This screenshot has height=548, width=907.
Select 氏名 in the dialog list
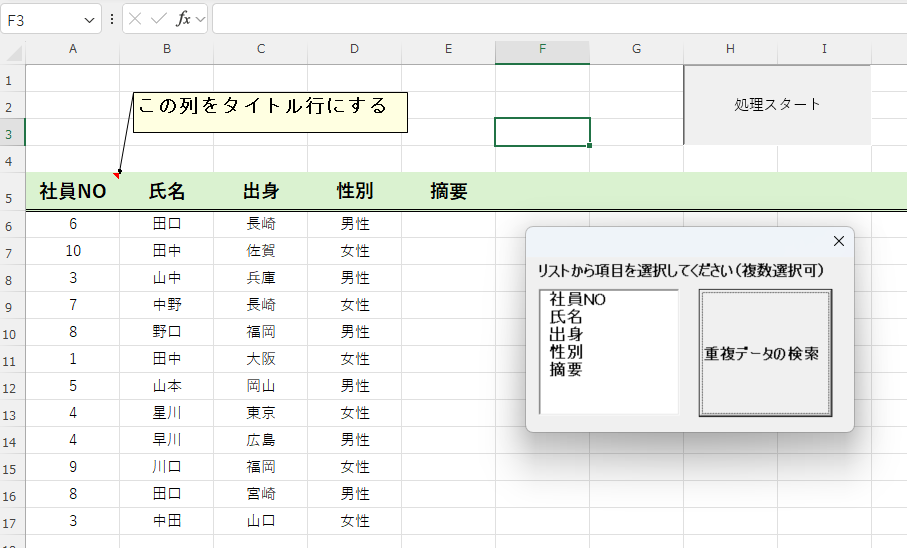click(x=565, y=316)
